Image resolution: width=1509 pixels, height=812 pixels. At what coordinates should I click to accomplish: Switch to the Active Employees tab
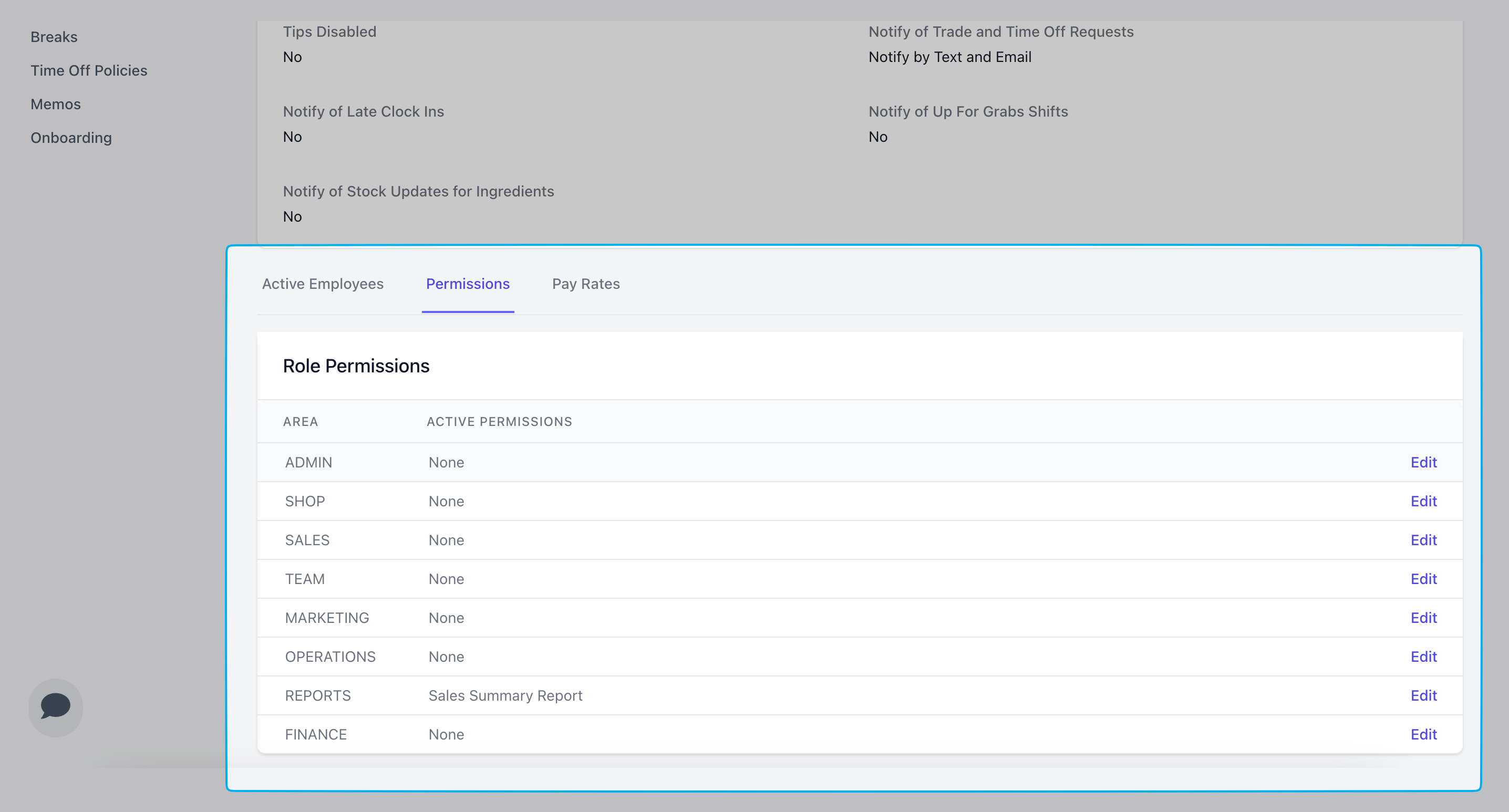tap(322, 284)
